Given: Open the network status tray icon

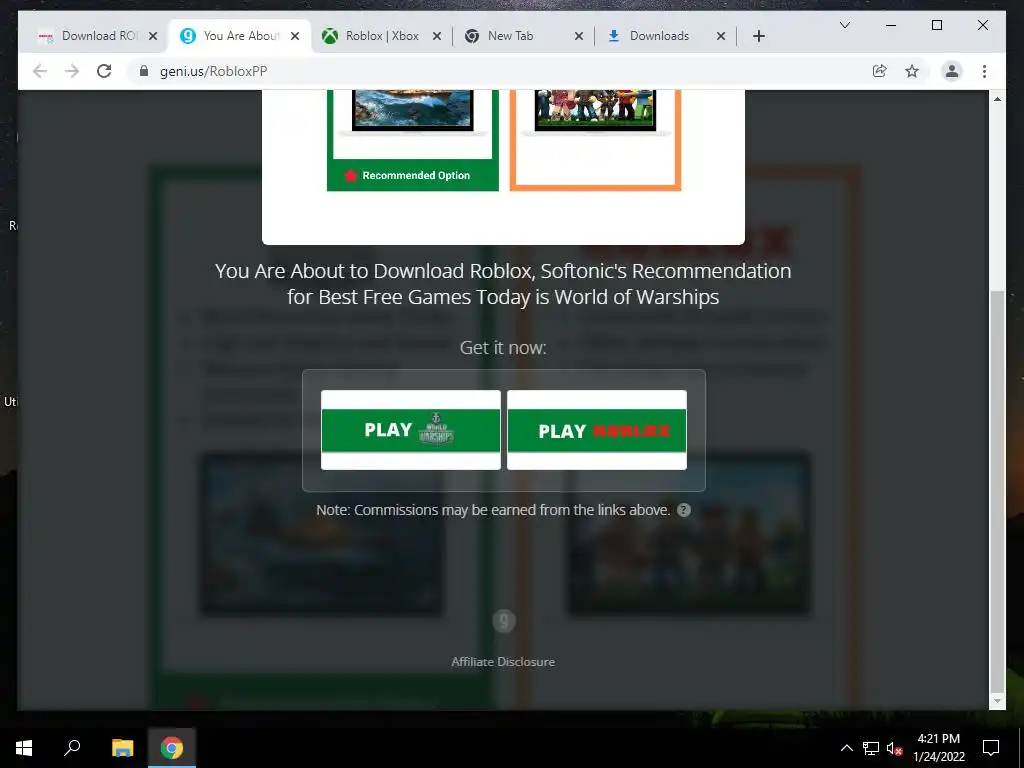Looking at the screenshot, I should point(871,748).
